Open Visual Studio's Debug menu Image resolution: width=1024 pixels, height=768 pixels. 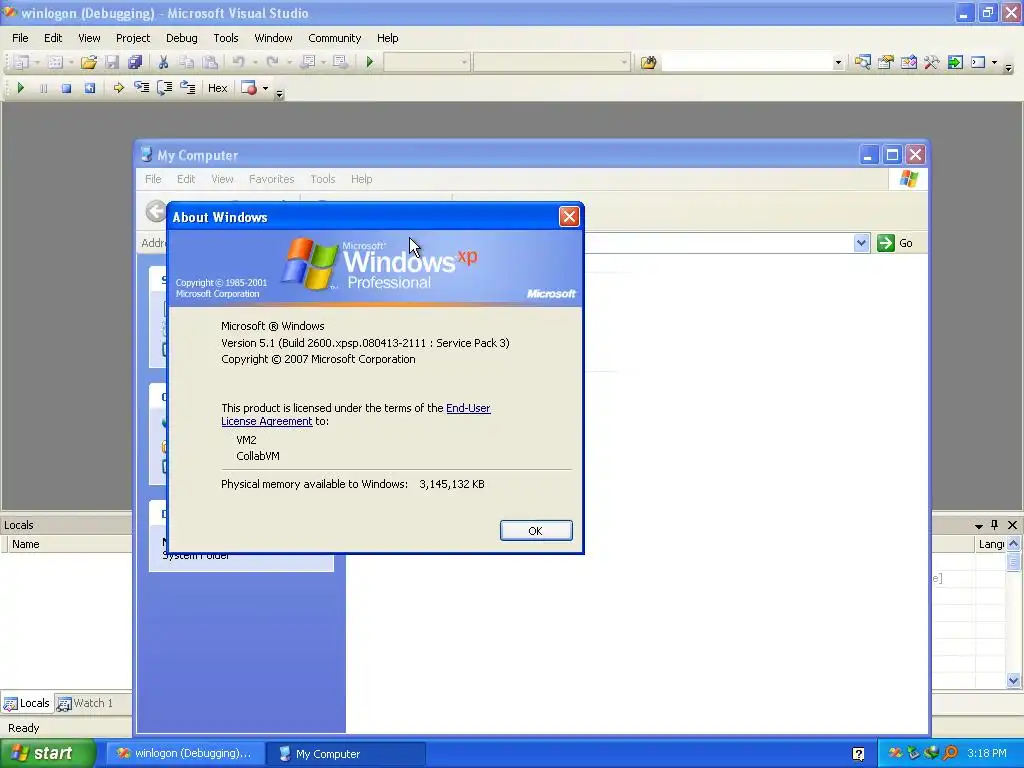click(182, 38)
